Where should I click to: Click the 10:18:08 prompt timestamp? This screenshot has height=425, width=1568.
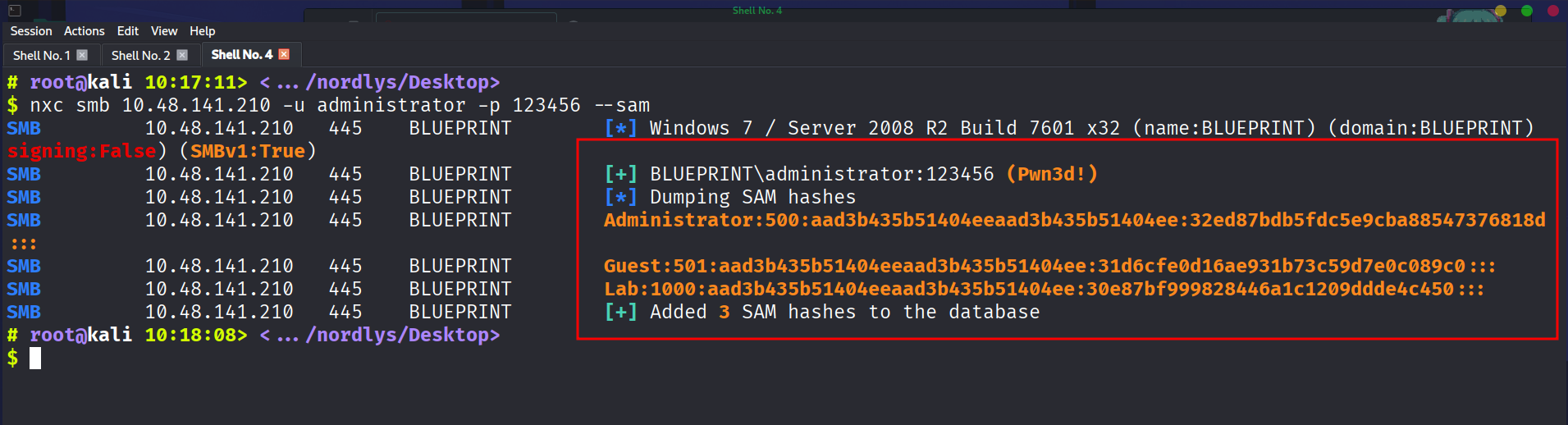pos(190,335)
